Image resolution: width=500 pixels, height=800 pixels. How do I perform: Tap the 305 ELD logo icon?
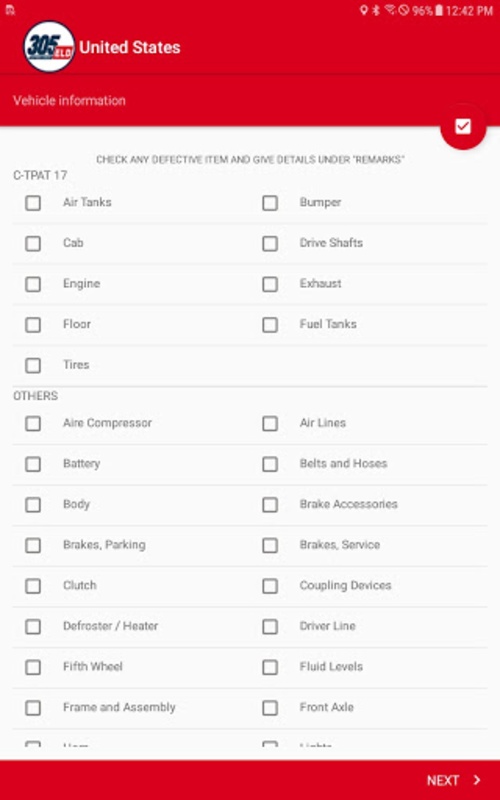click(x=49, y=47)
